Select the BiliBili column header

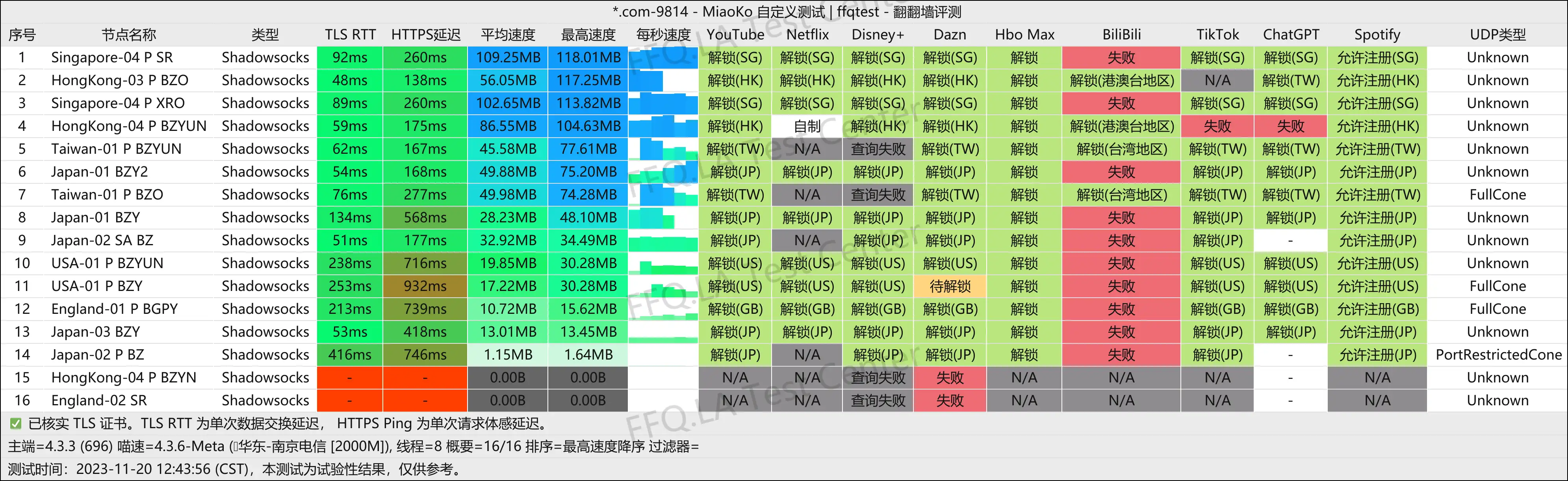click(x=1121, y=35)
